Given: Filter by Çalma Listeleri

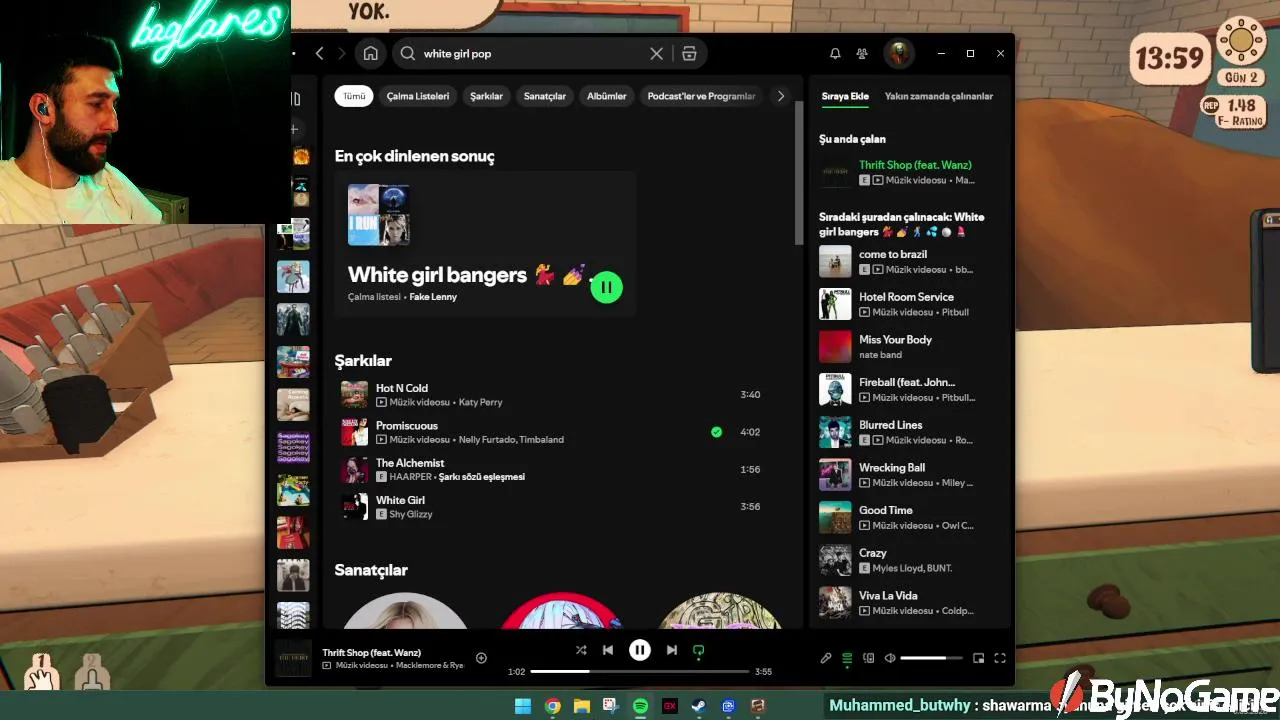Looking at the screenshot, I should tap(418, 96).
